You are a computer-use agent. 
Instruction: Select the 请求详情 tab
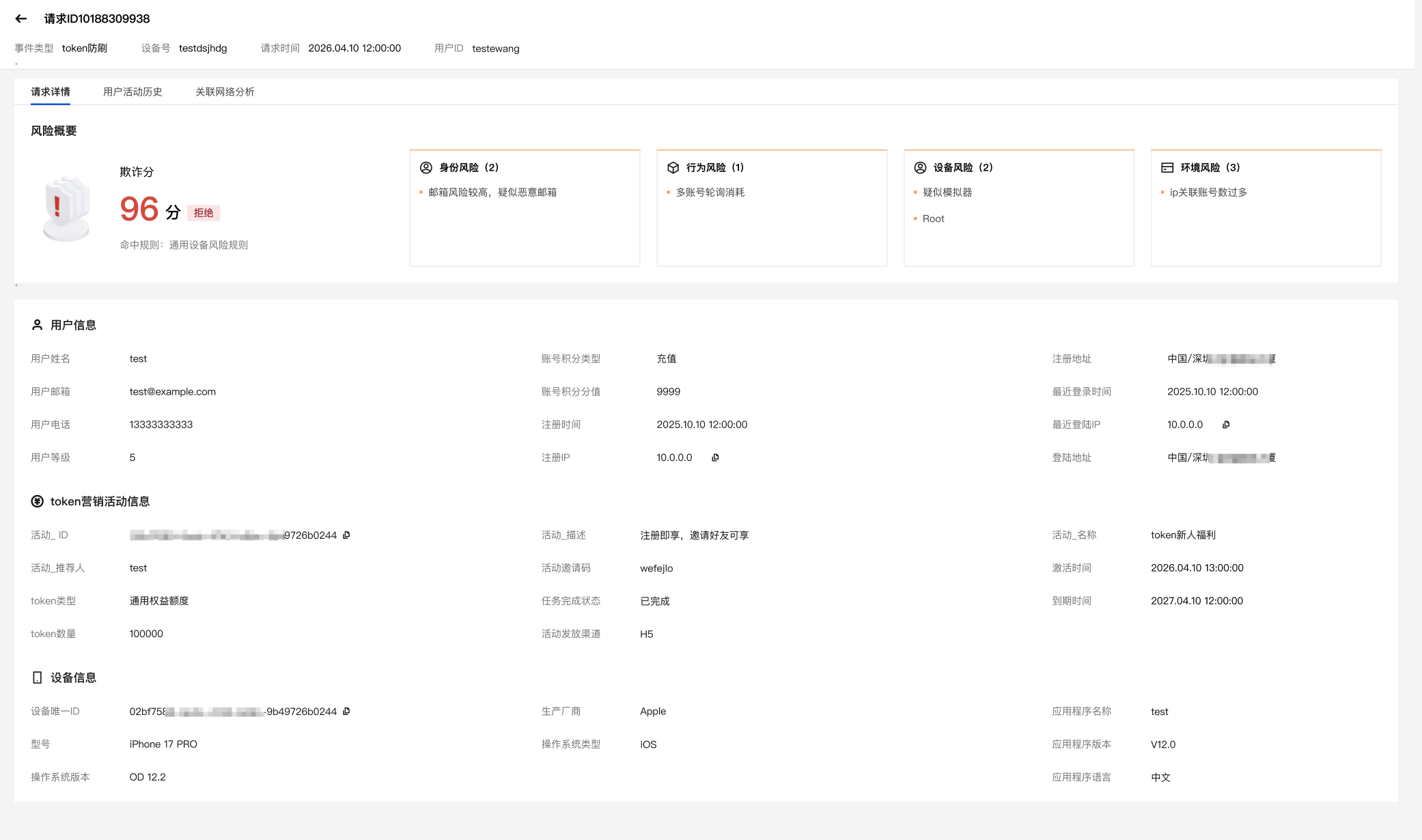[51, 92]
